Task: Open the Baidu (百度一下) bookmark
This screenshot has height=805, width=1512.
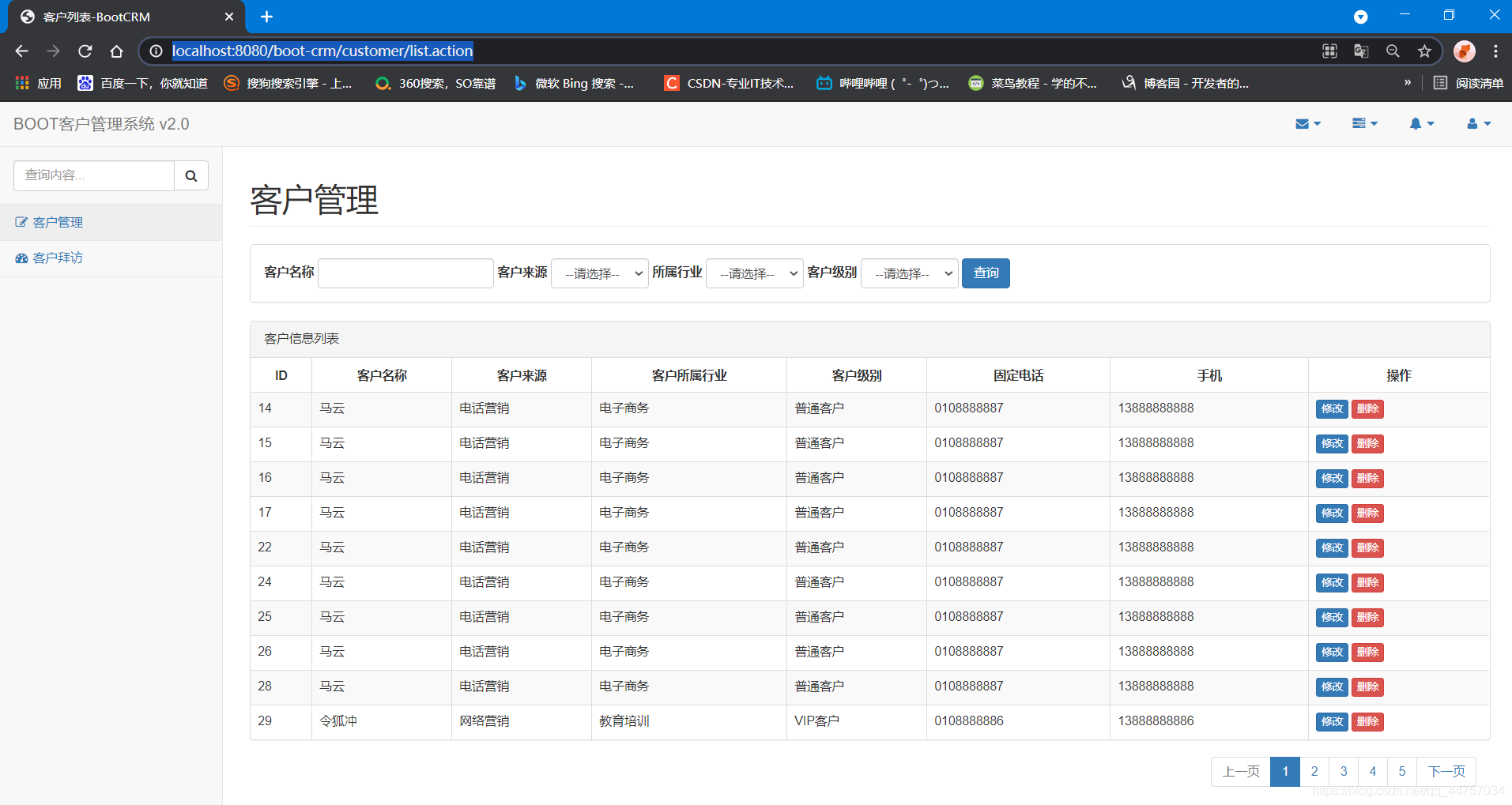Action: pos(142,83)
